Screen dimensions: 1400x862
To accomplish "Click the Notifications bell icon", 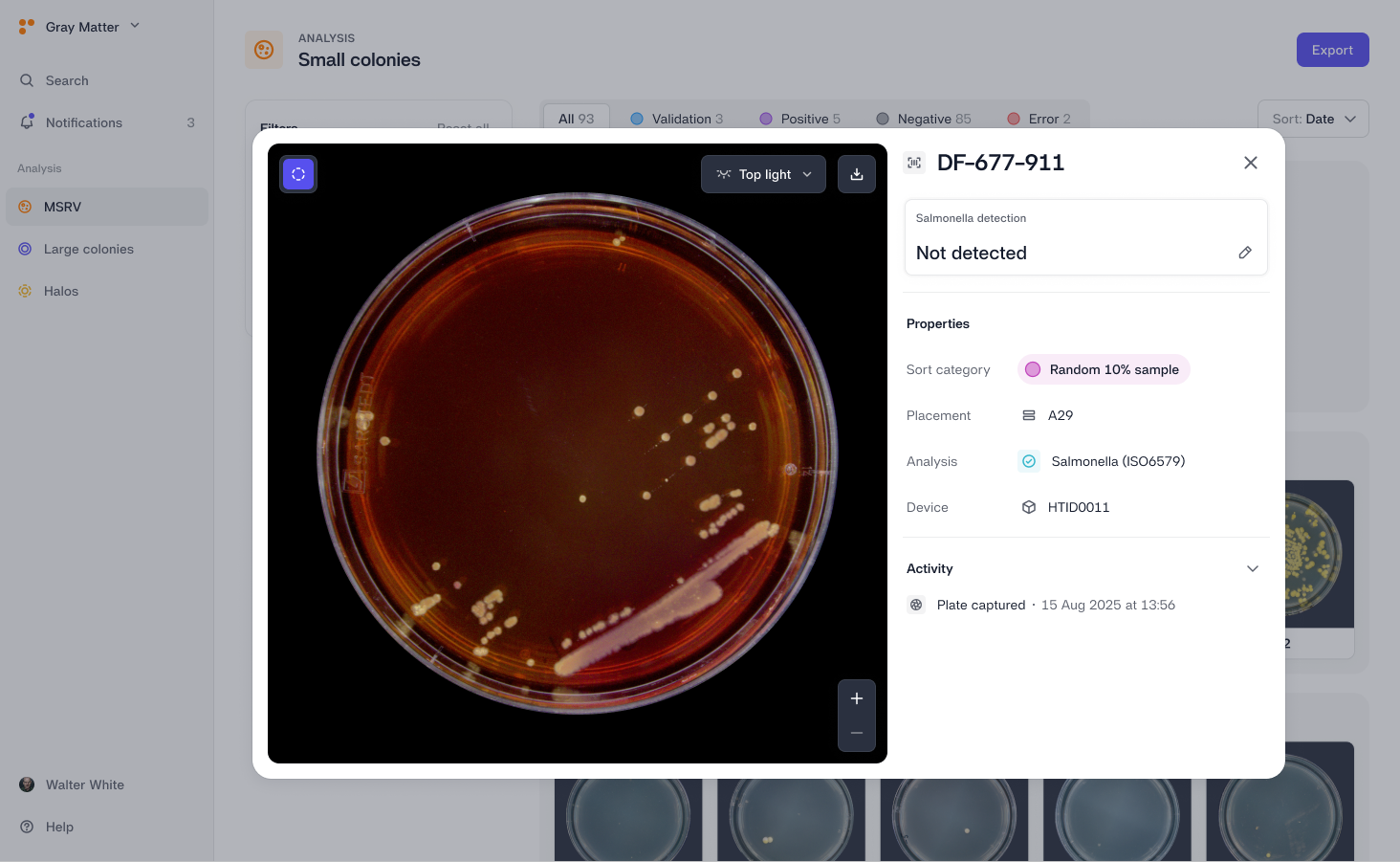I will (27, 122).
